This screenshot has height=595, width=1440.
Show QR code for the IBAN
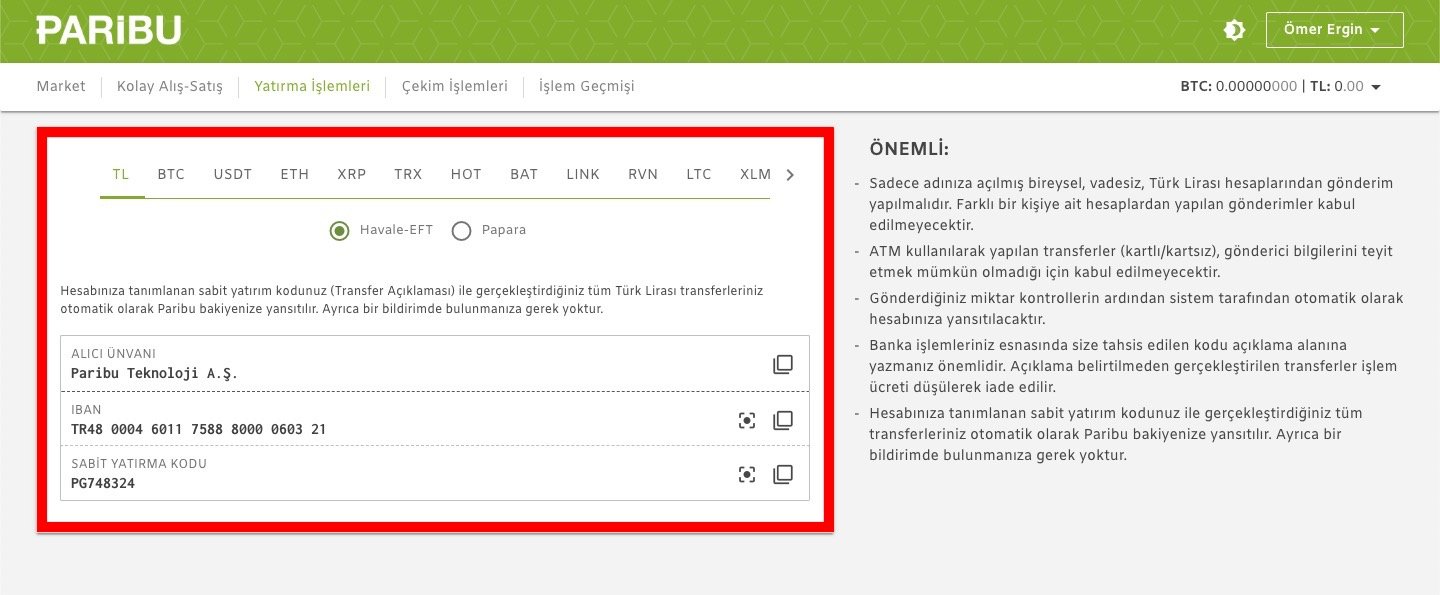(747, 421)
